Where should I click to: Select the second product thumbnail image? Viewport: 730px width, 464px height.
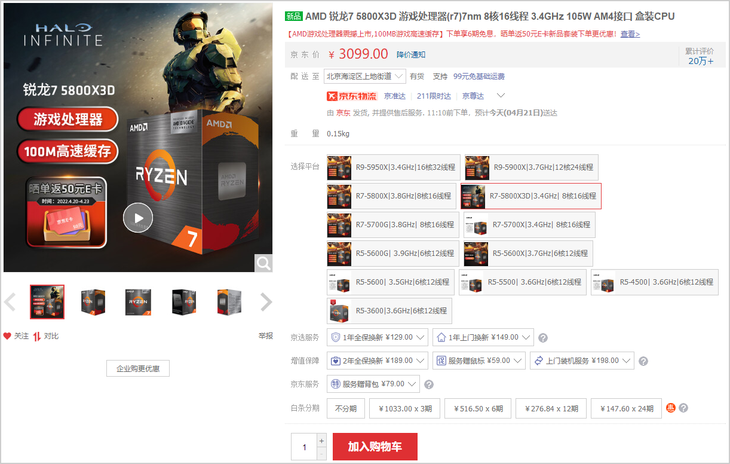coord(93,301)
